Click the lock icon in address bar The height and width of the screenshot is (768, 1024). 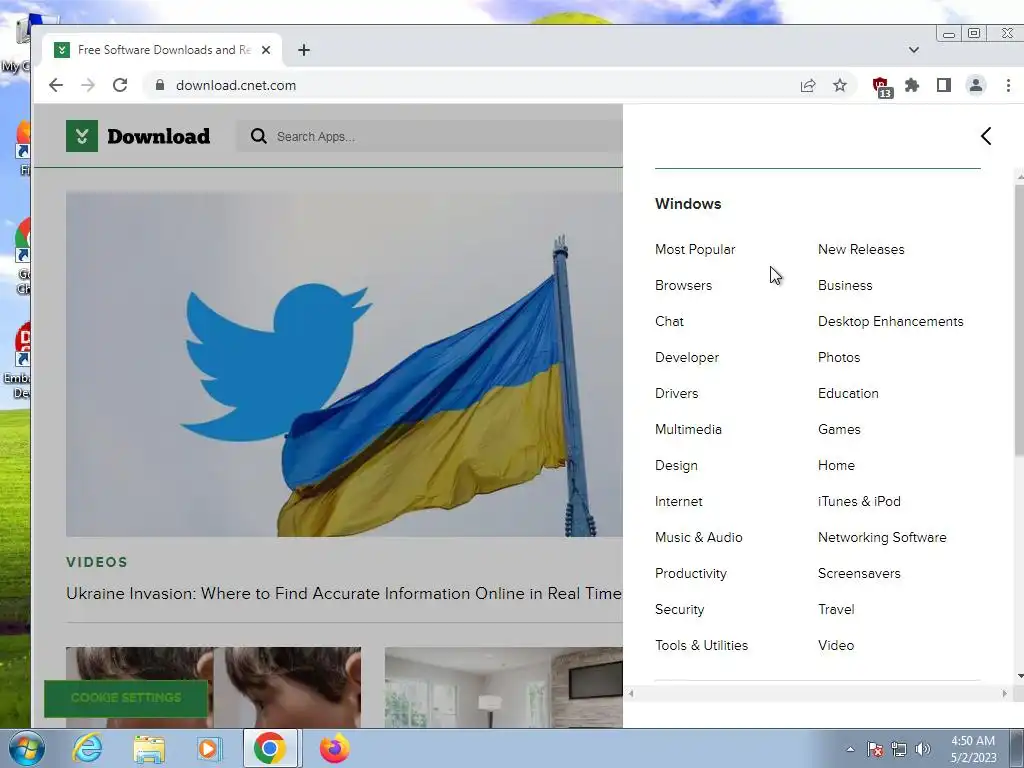click(x=160, y=85)
